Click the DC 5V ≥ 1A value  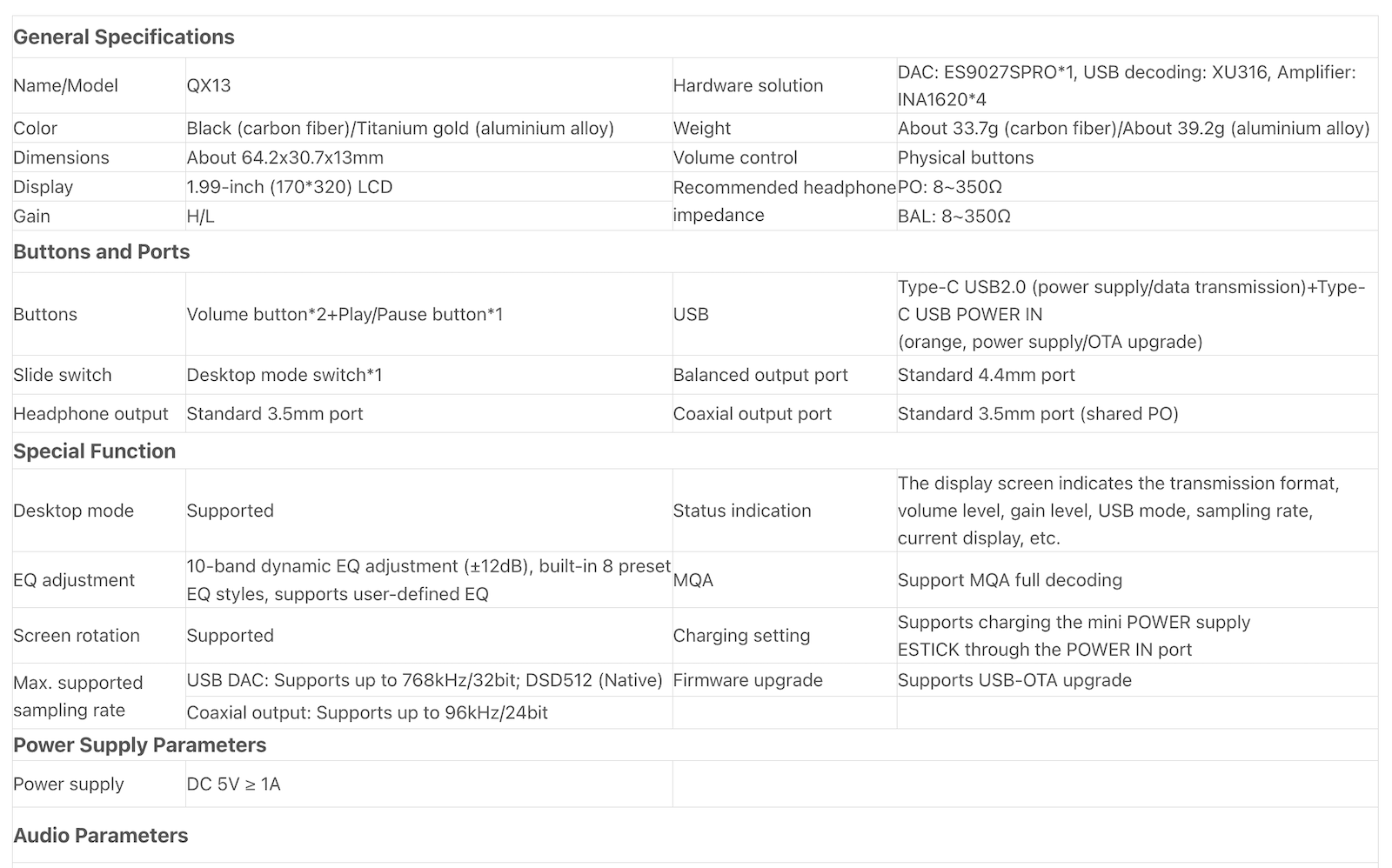point(233,785)
